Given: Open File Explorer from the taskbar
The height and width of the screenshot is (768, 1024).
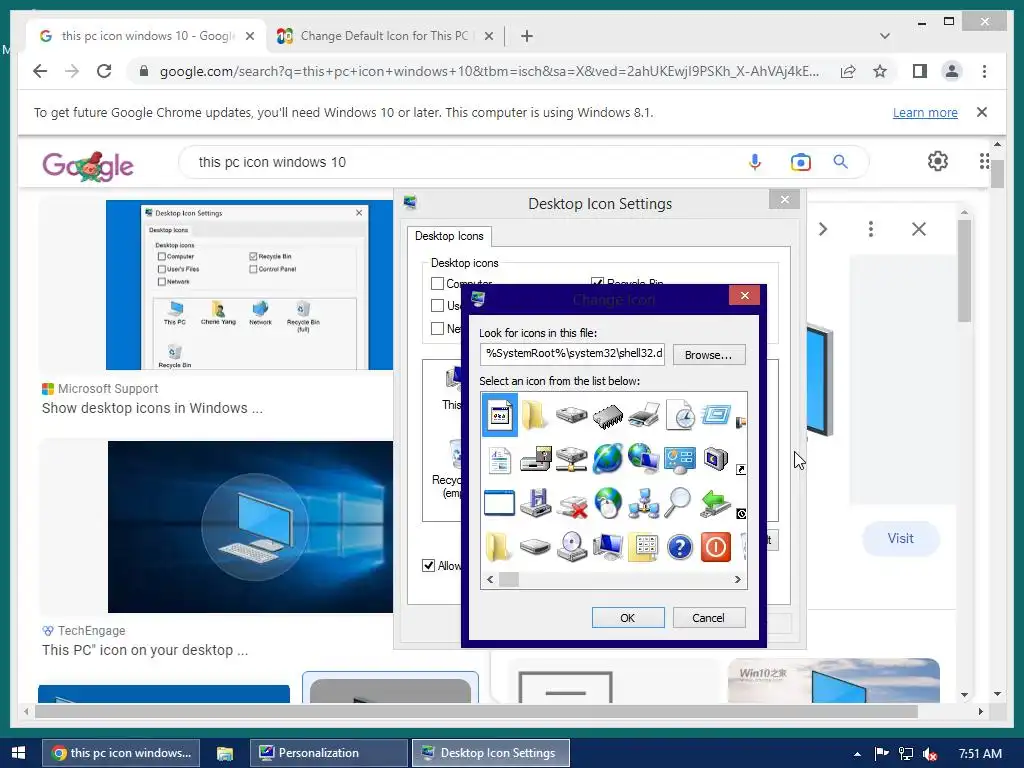Looking at the screenshot, I should click(x=225, y=753).
